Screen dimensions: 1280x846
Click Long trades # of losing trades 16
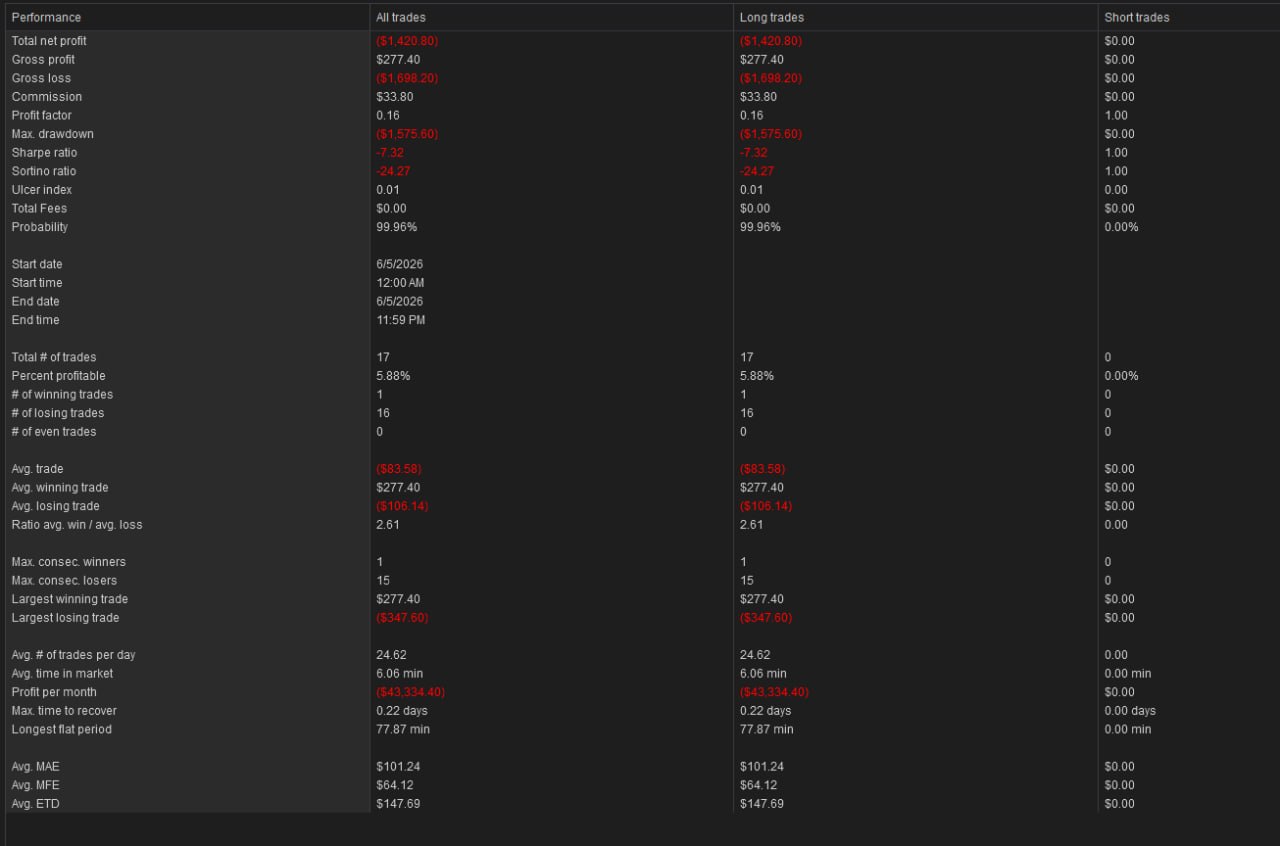[747, 413]
